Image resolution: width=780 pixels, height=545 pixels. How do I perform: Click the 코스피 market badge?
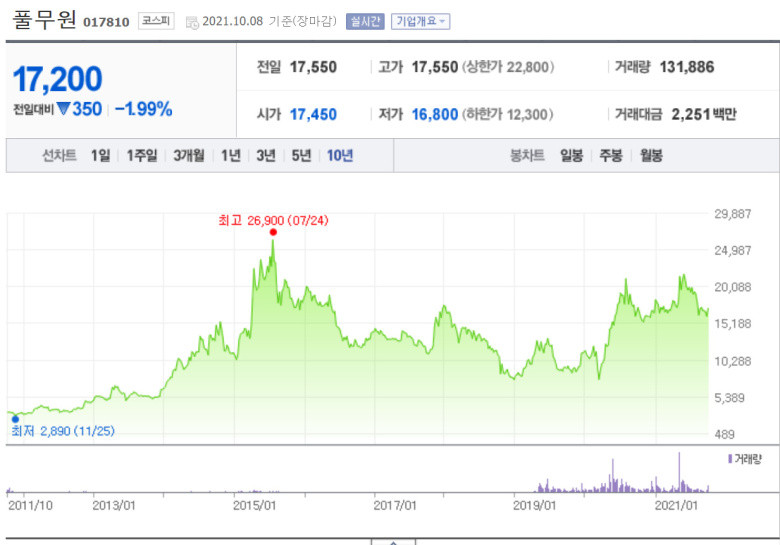click(x=156, y=21)
